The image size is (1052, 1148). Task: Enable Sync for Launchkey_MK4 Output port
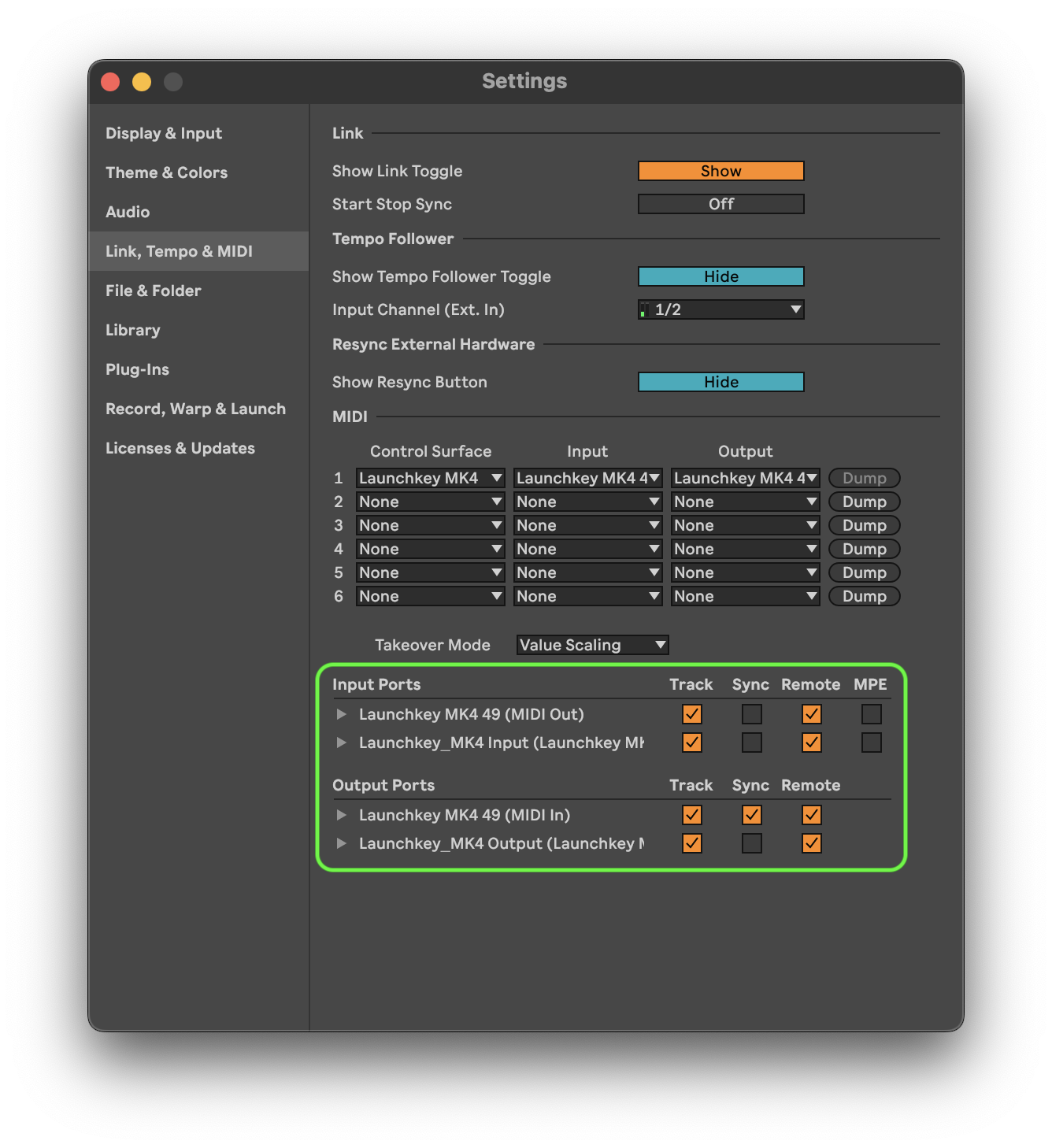click(x=752, y=843)
